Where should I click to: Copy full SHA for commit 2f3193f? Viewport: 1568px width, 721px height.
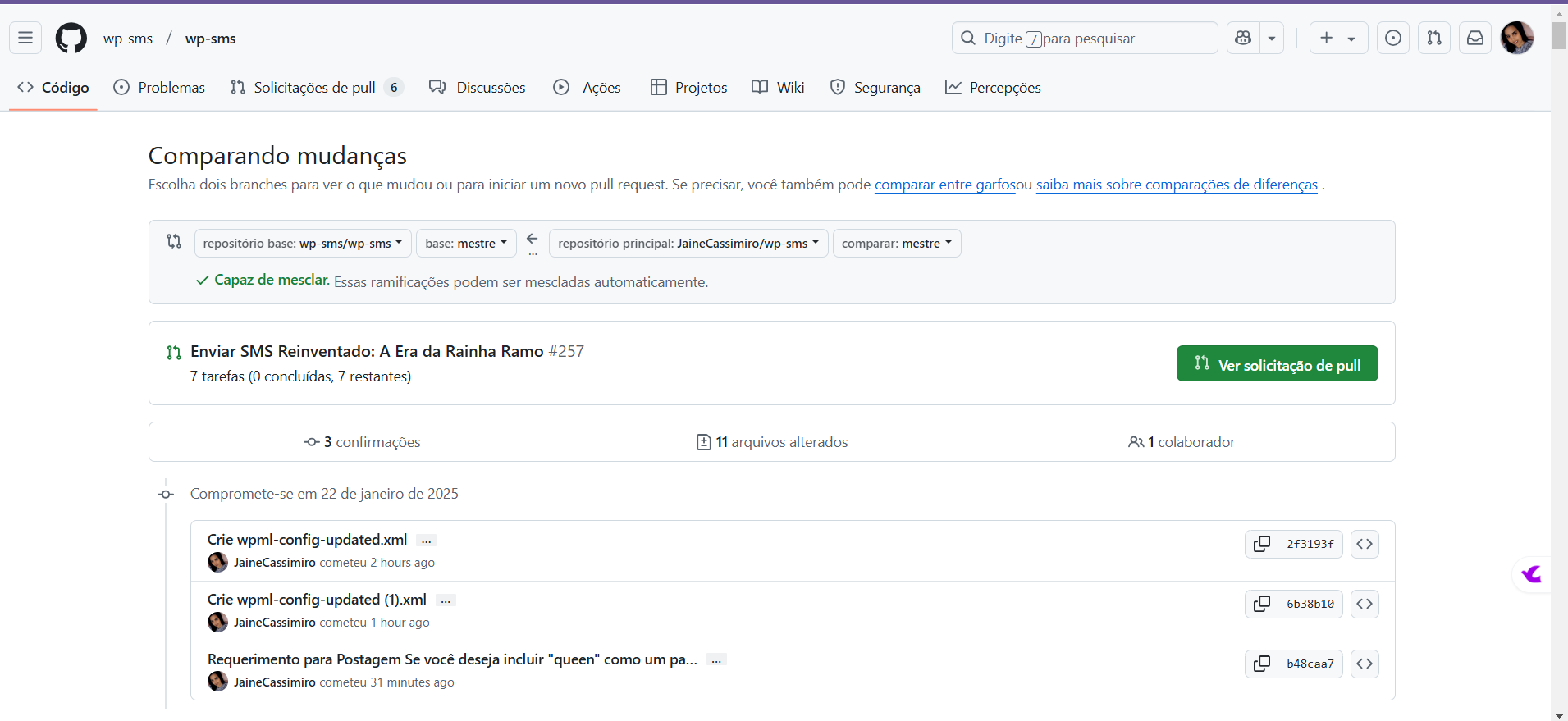click(1261, 544)
